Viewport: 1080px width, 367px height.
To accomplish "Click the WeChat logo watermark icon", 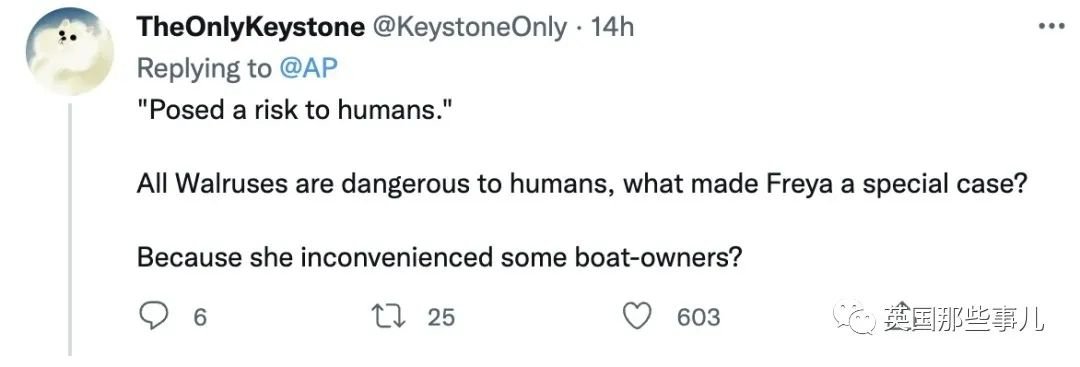I will pos(855,317).
